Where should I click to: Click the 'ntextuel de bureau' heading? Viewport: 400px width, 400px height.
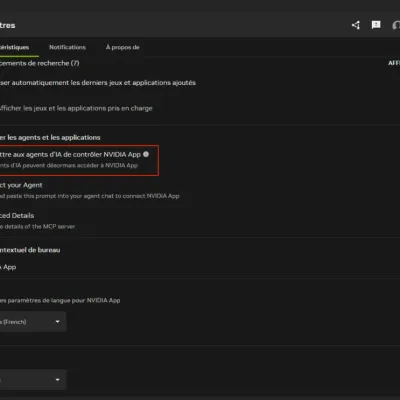(x=30, y=250)
